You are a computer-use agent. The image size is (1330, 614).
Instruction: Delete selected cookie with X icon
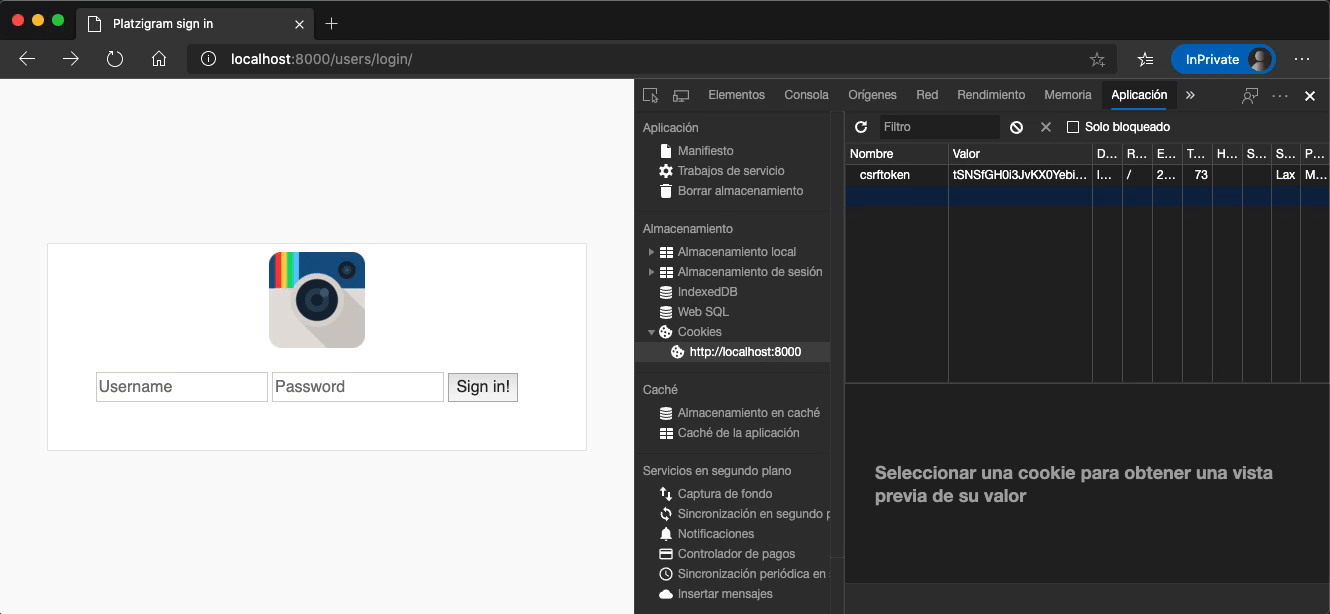(1046, 127)
